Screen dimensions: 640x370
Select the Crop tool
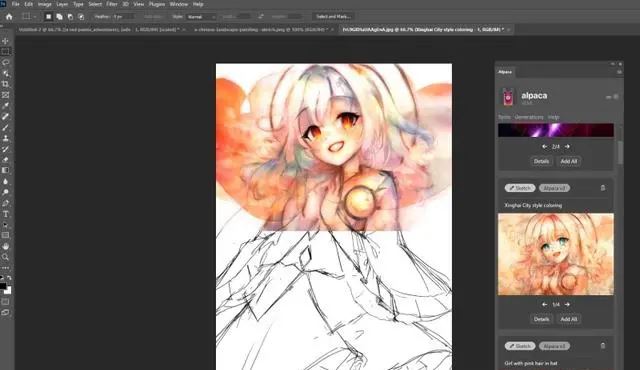click(x=5, y=84)
